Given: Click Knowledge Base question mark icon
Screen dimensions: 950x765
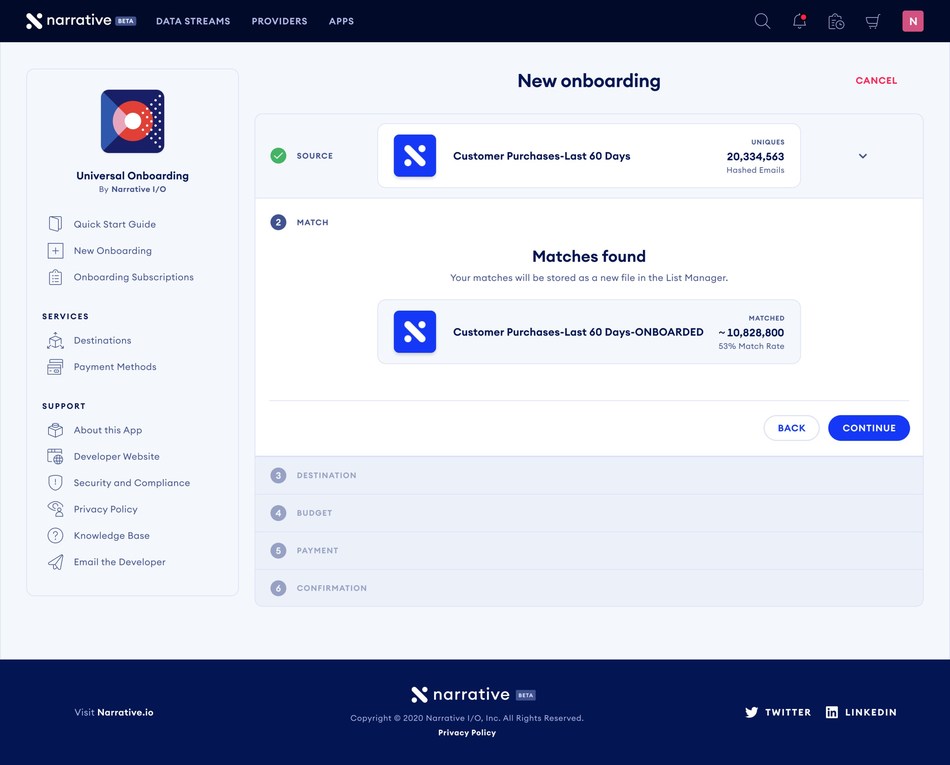Looking at the screenshot, I should pos(55,535).
